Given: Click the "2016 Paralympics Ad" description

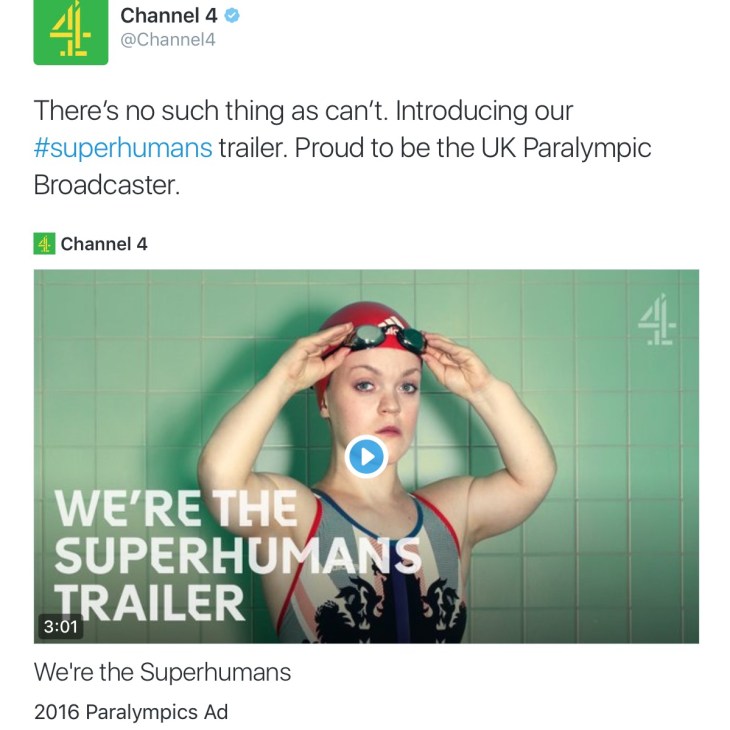Looking at the screenshot, I should [x=130, y=712].
